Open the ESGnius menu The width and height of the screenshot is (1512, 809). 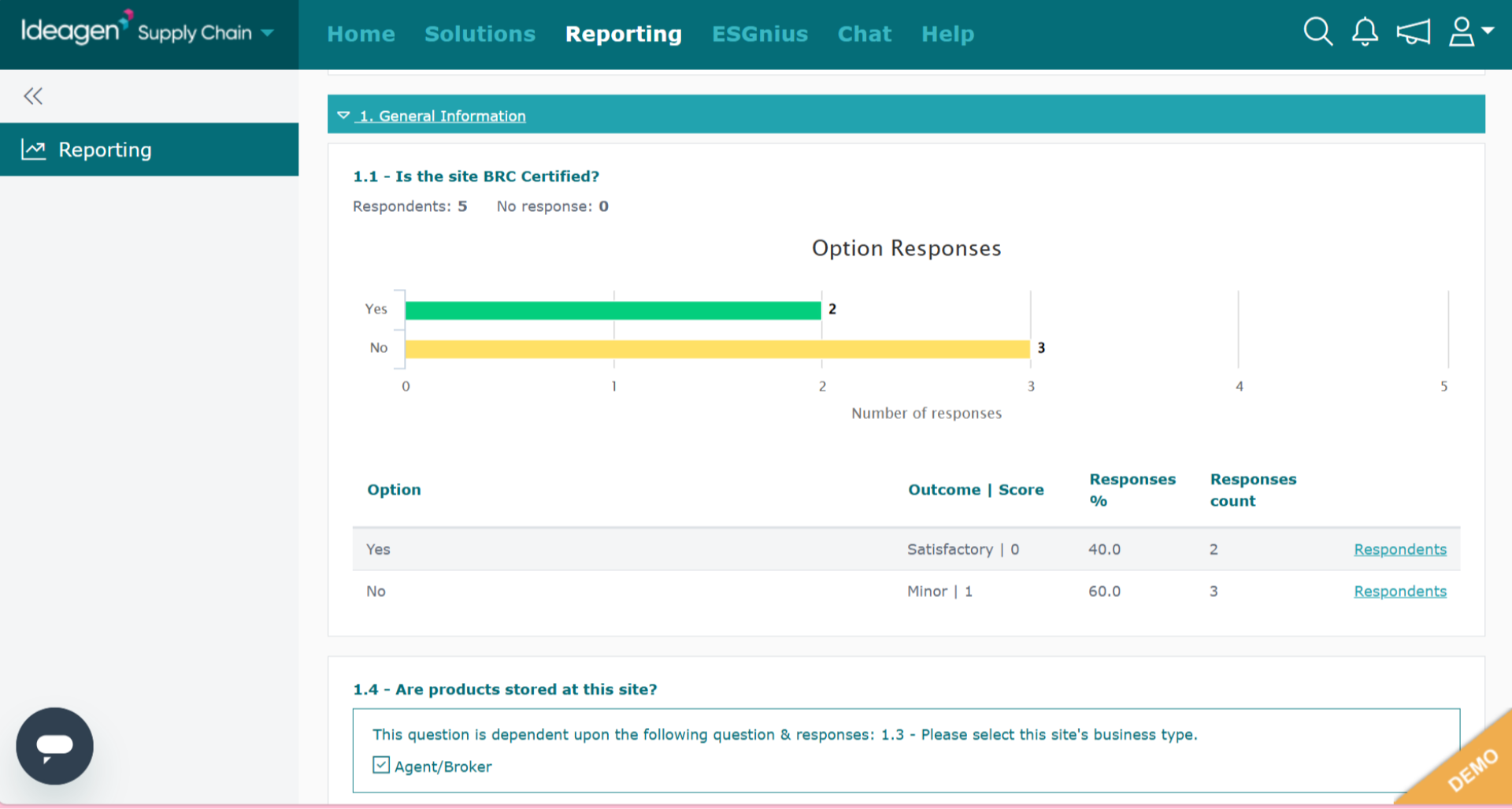click(x=760, y=34)
